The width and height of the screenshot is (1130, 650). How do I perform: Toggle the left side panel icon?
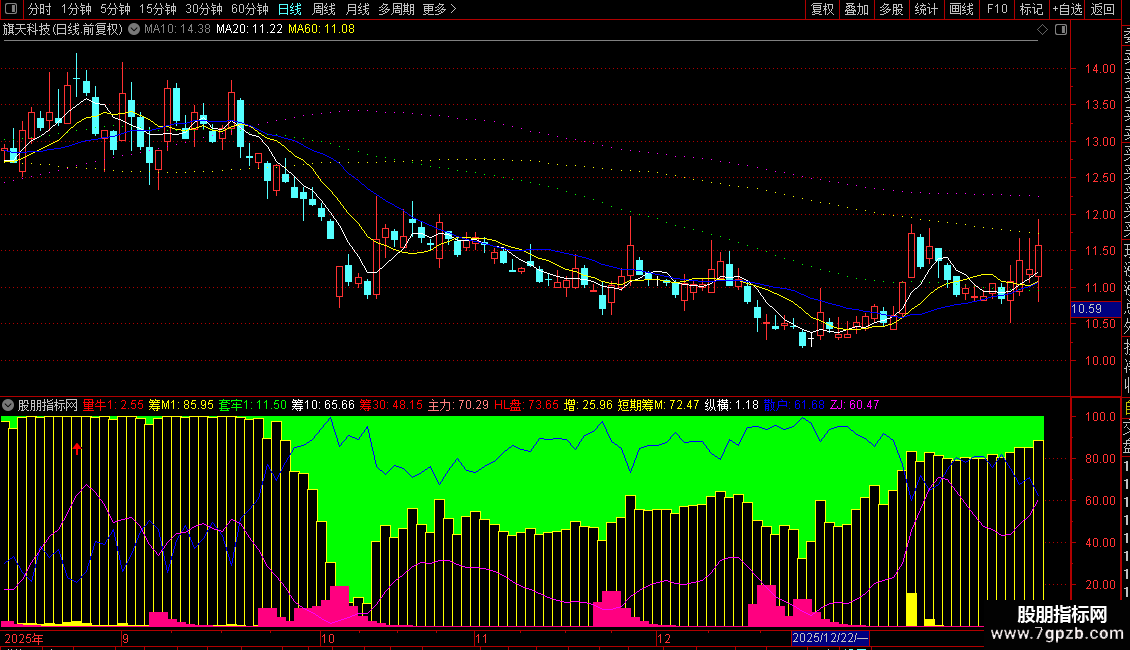point(11,9)
